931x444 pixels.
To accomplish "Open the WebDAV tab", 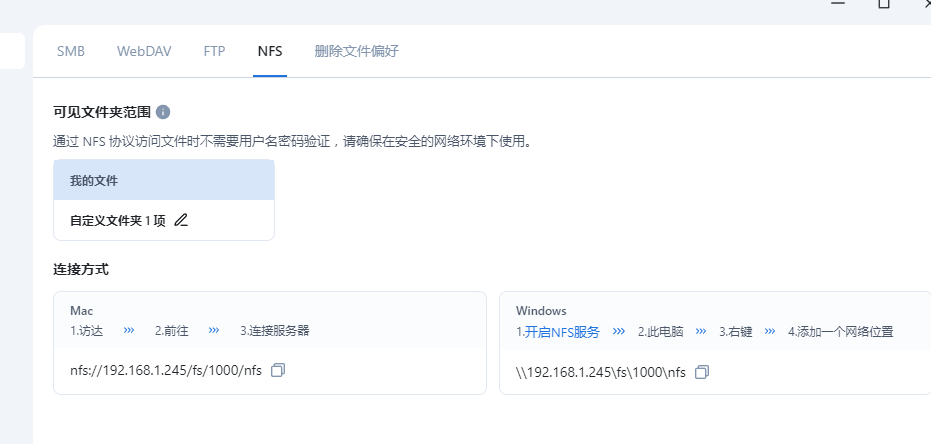I will click(144, 51).
